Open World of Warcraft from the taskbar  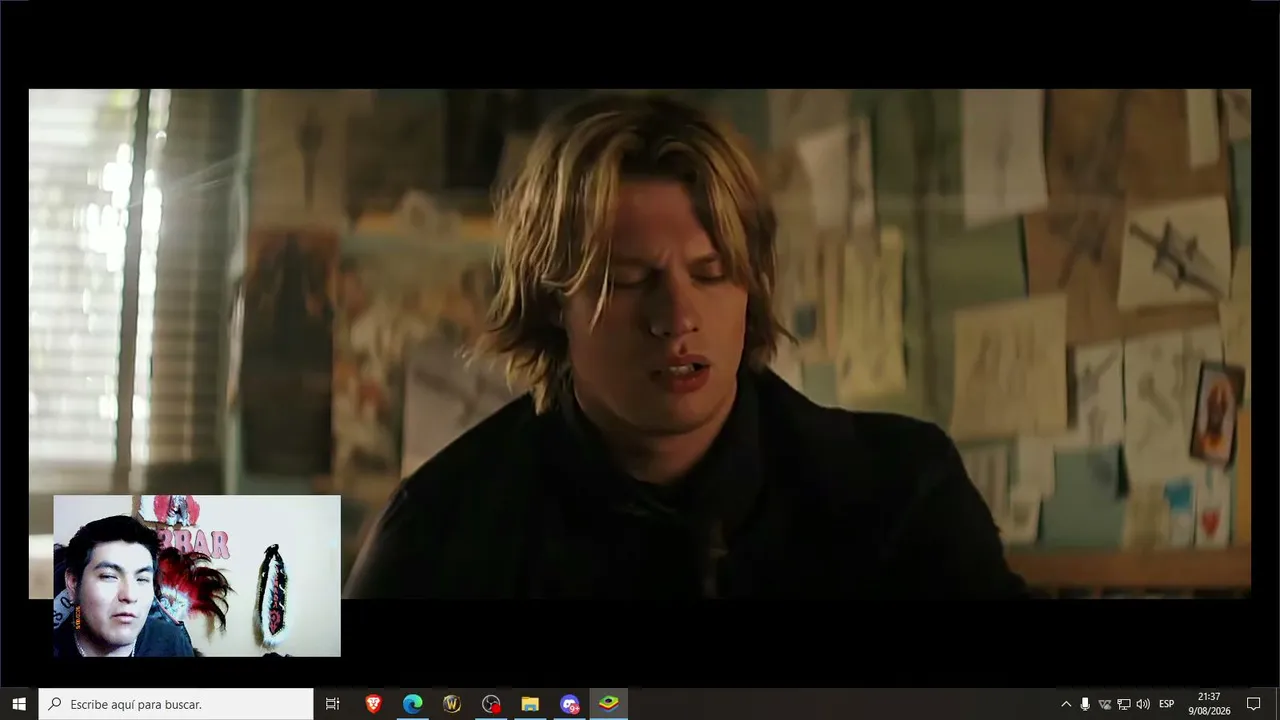tap(451, 704)
